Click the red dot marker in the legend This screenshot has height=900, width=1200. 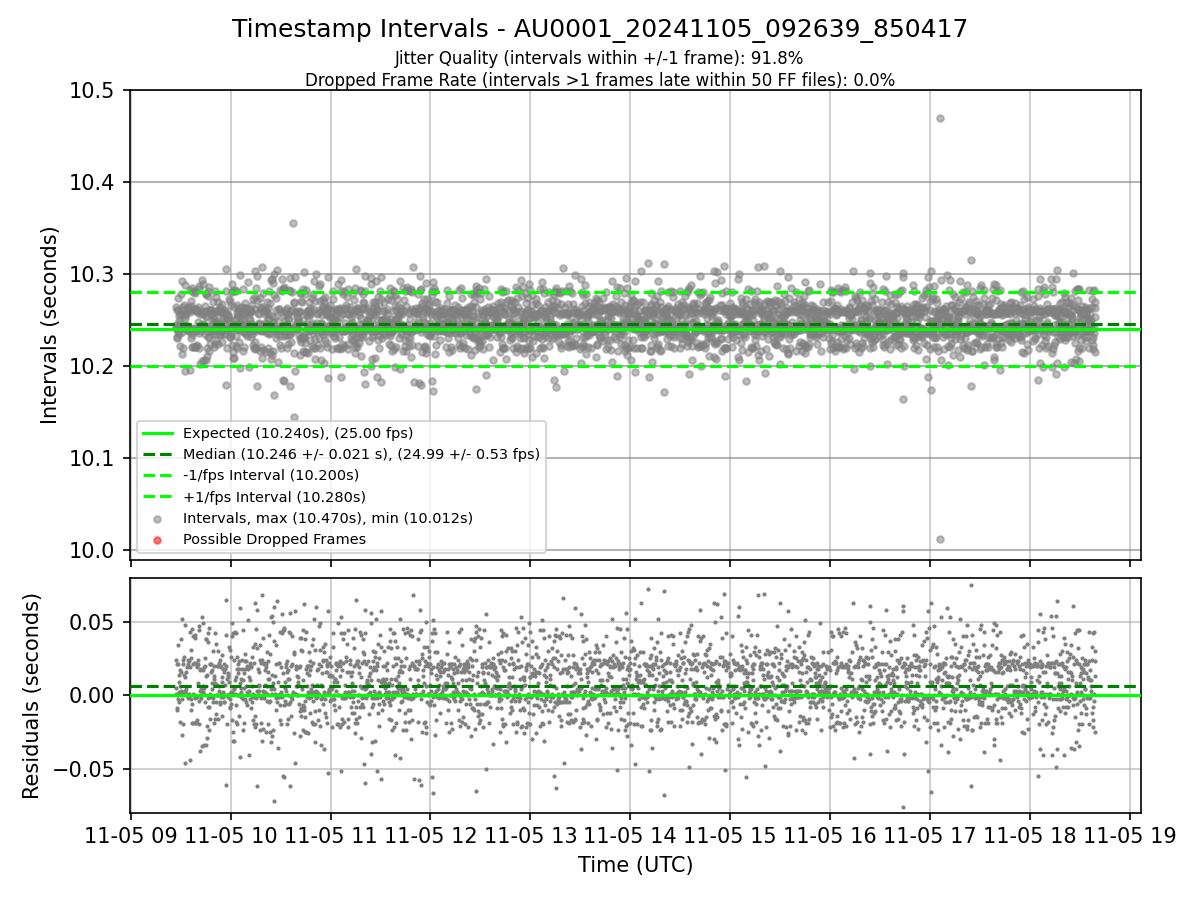pyautogui.click(x=158, y=540)
